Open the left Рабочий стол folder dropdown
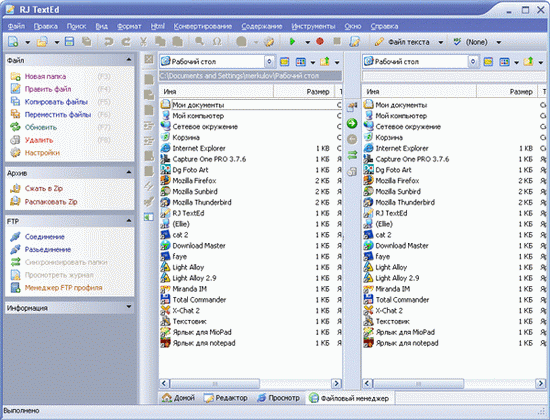The height and width of the screenshot is (420, 550). [x=269, y=62]
